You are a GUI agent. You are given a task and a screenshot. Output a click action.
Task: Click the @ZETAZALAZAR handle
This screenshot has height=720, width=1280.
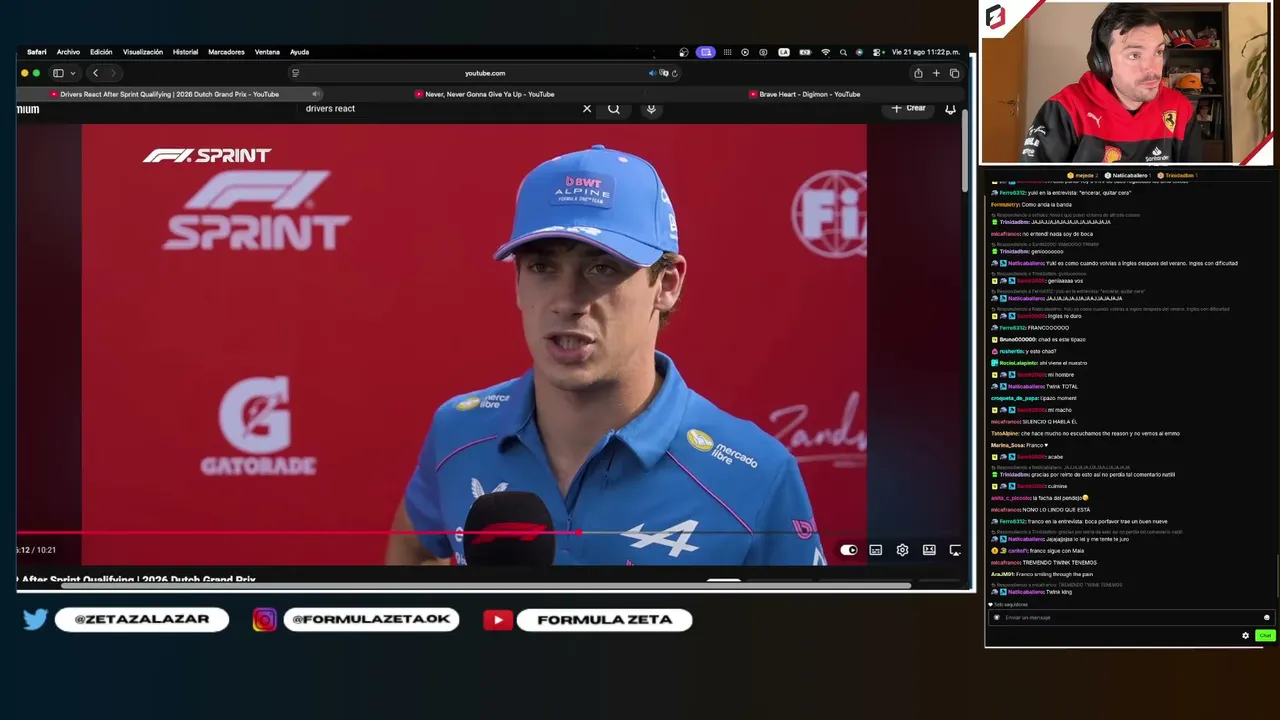click(142, 620)
